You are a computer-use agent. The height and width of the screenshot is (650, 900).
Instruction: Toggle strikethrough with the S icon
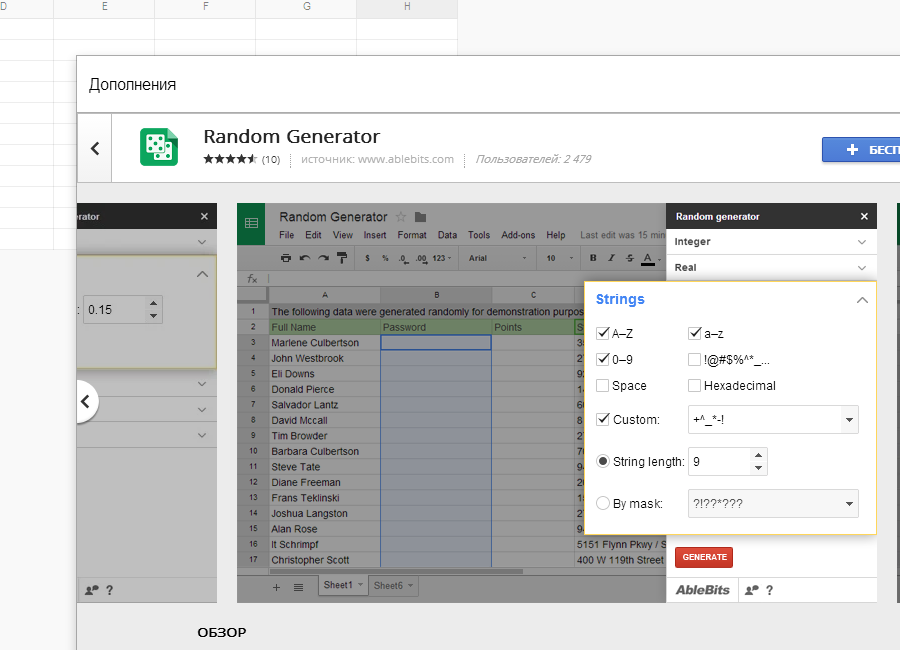pyautogui.click(x=630, y=258)
